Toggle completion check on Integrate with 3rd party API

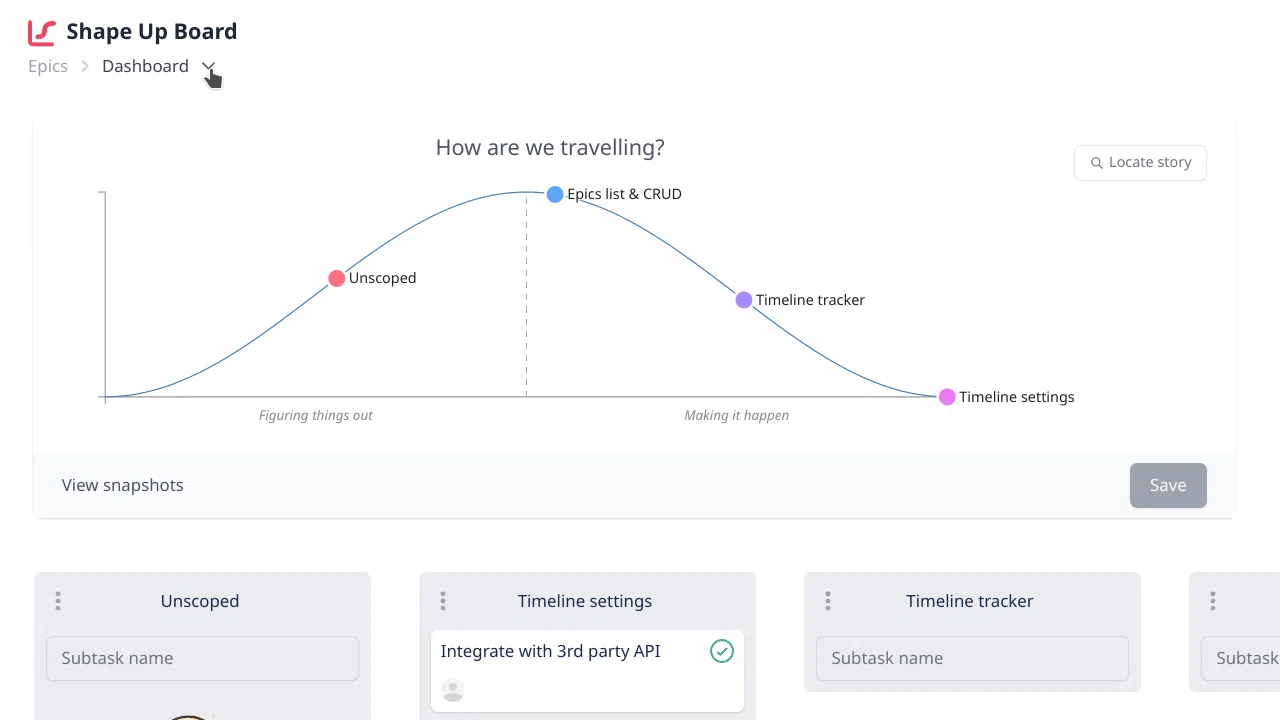(x=722, y=652)
